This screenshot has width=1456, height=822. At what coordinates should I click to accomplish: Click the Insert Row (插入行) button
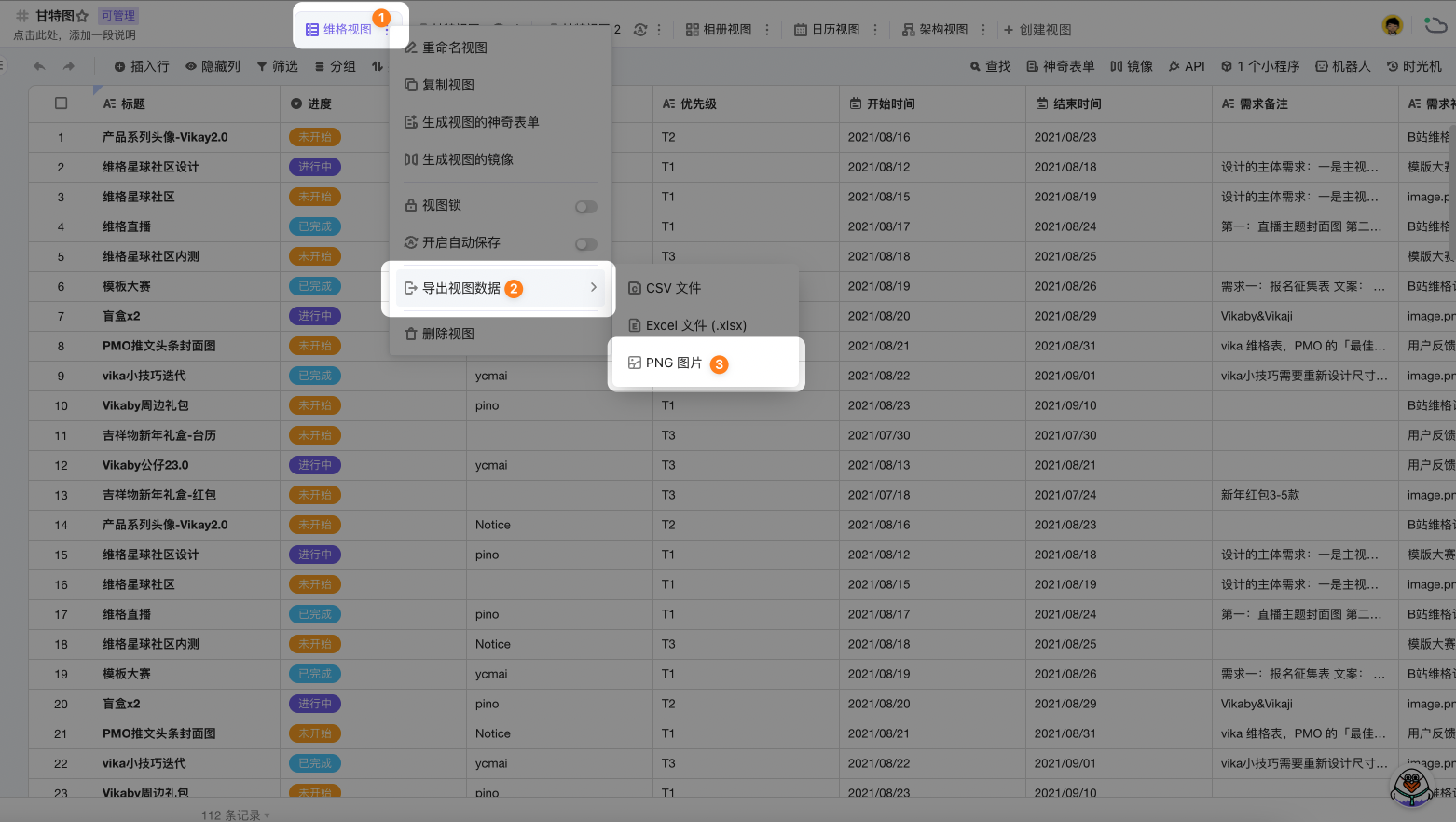tap(142, 66)
